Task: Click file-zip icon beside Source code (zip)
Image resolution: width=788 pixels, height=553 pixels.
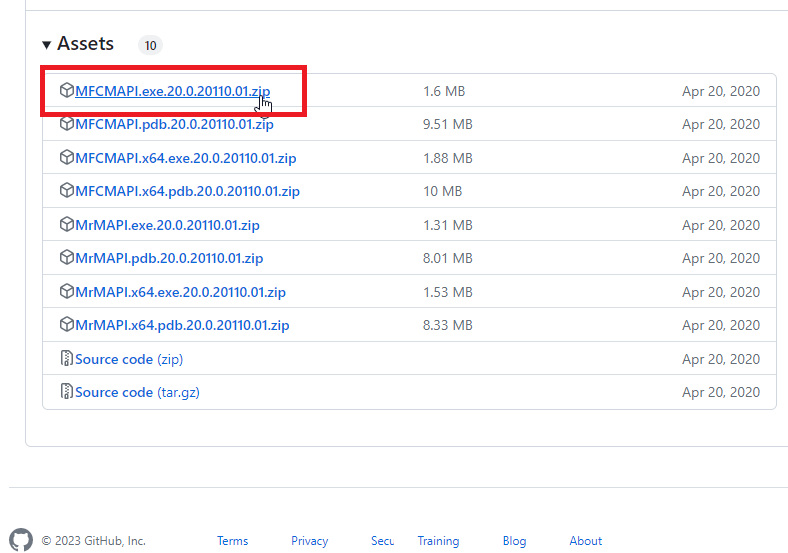Action: (67, 359)
